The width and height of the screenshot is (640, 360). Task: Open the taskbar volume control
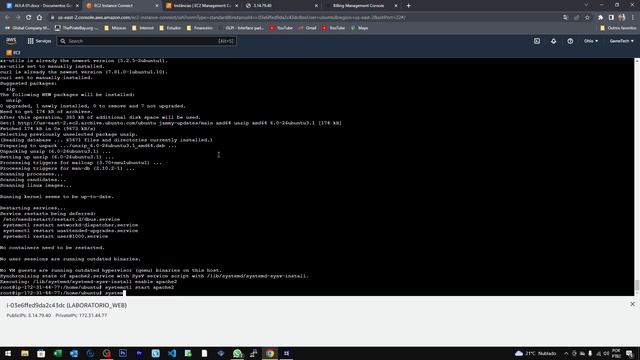[x=606, y=353]
